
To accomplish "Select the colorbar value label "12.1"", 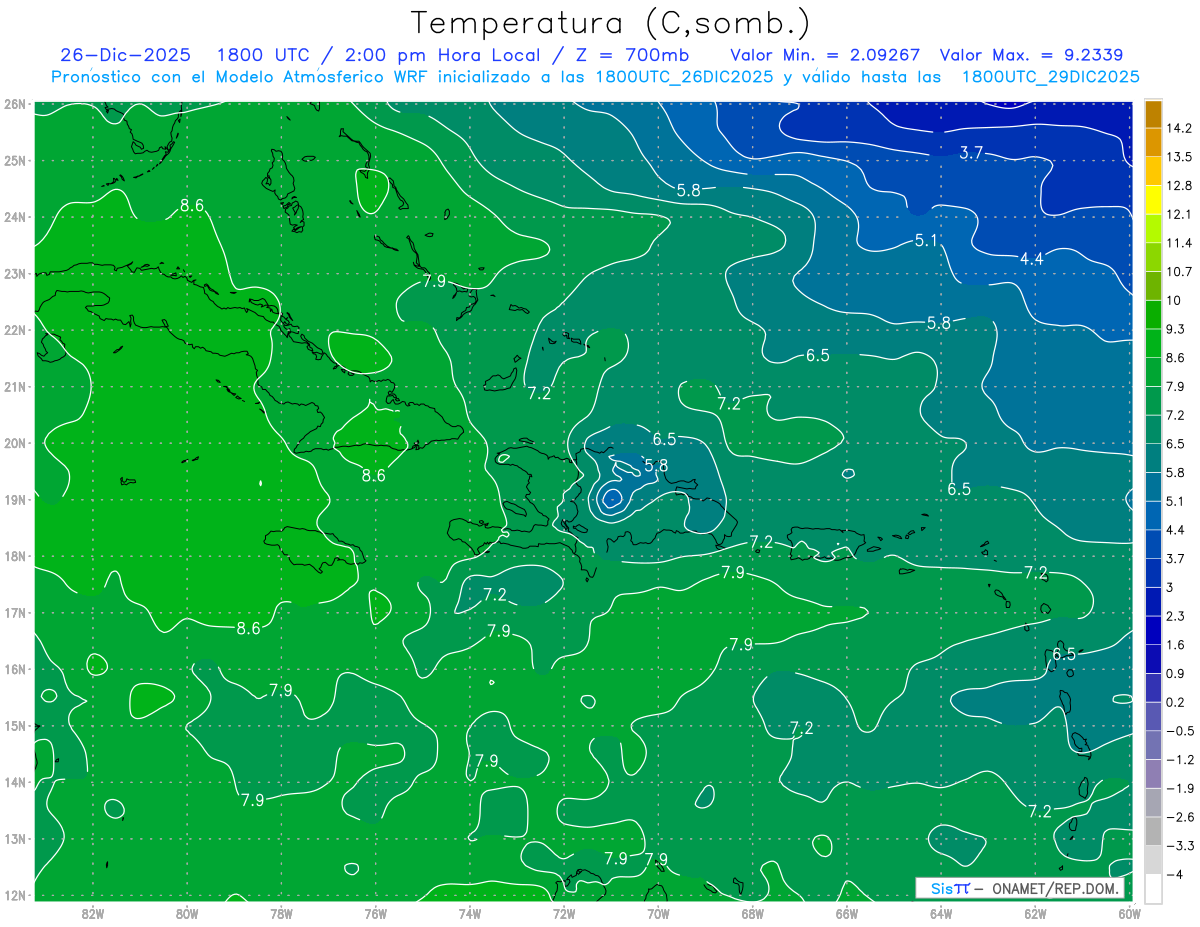I will coord(1179,214).
